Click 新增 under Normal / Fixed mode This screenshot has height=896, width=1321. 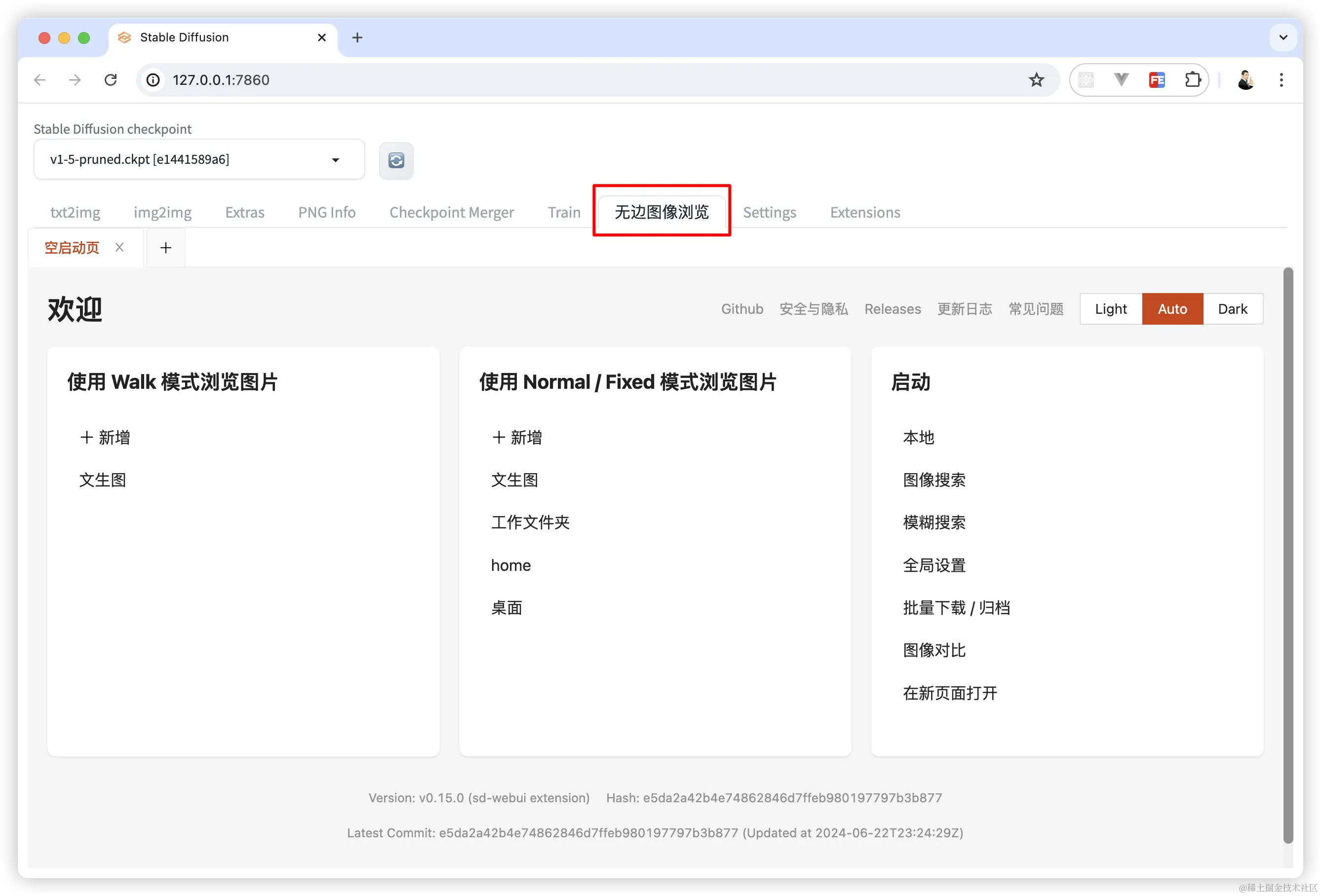pyautogui.click(x=517, y=438)
